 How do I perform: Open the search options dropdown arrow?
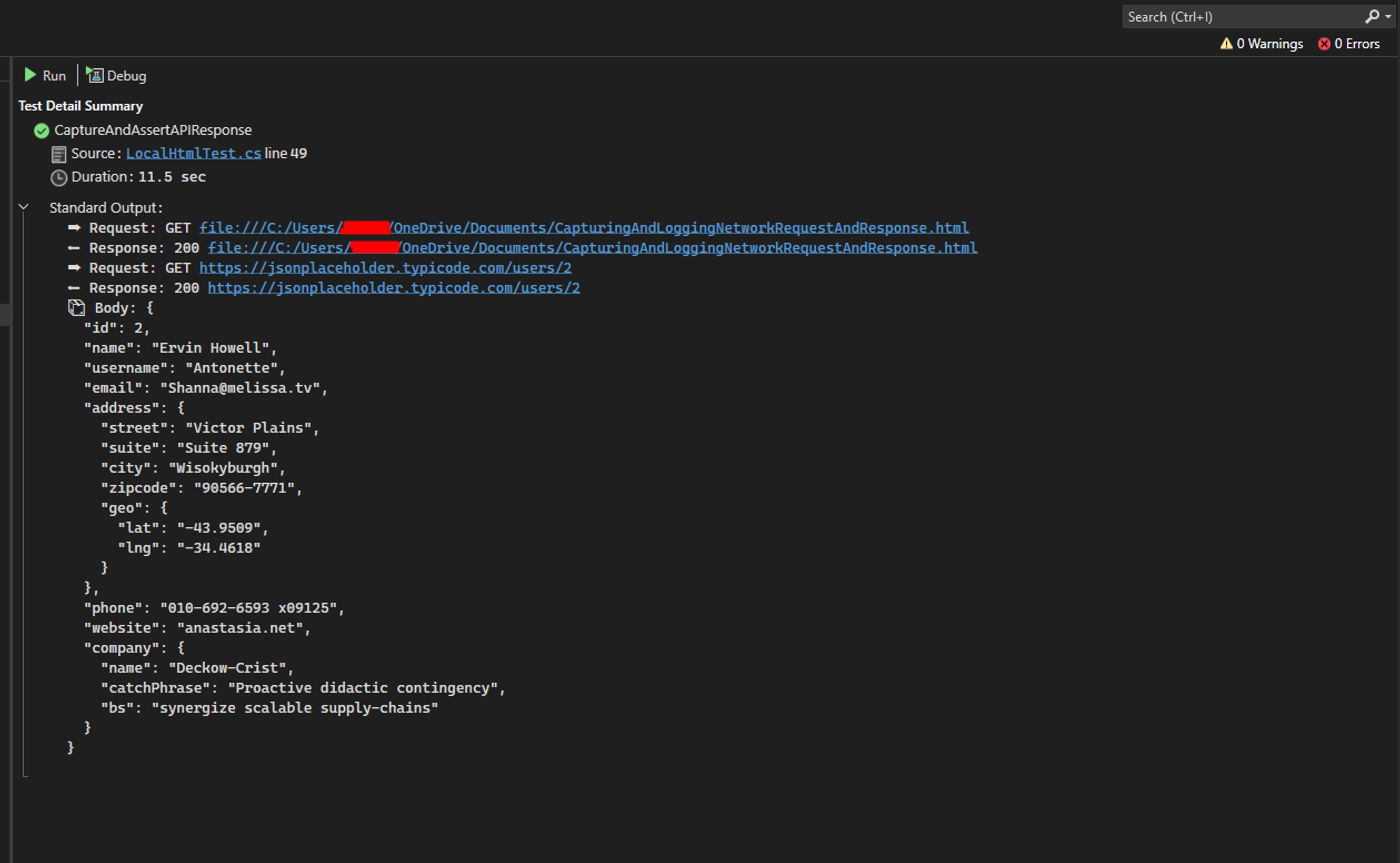pyautogui.click(x=1390, y=17)
